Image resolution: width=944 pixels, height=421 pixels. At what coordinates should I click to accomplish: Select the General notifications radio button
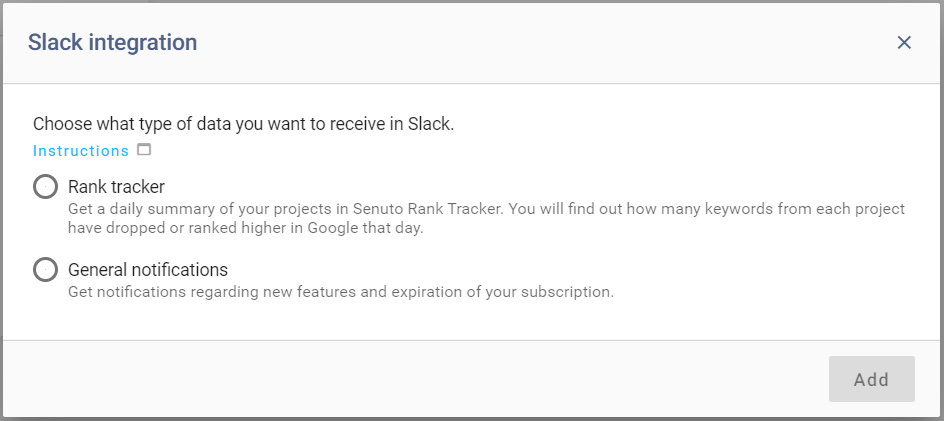[45, 269]
